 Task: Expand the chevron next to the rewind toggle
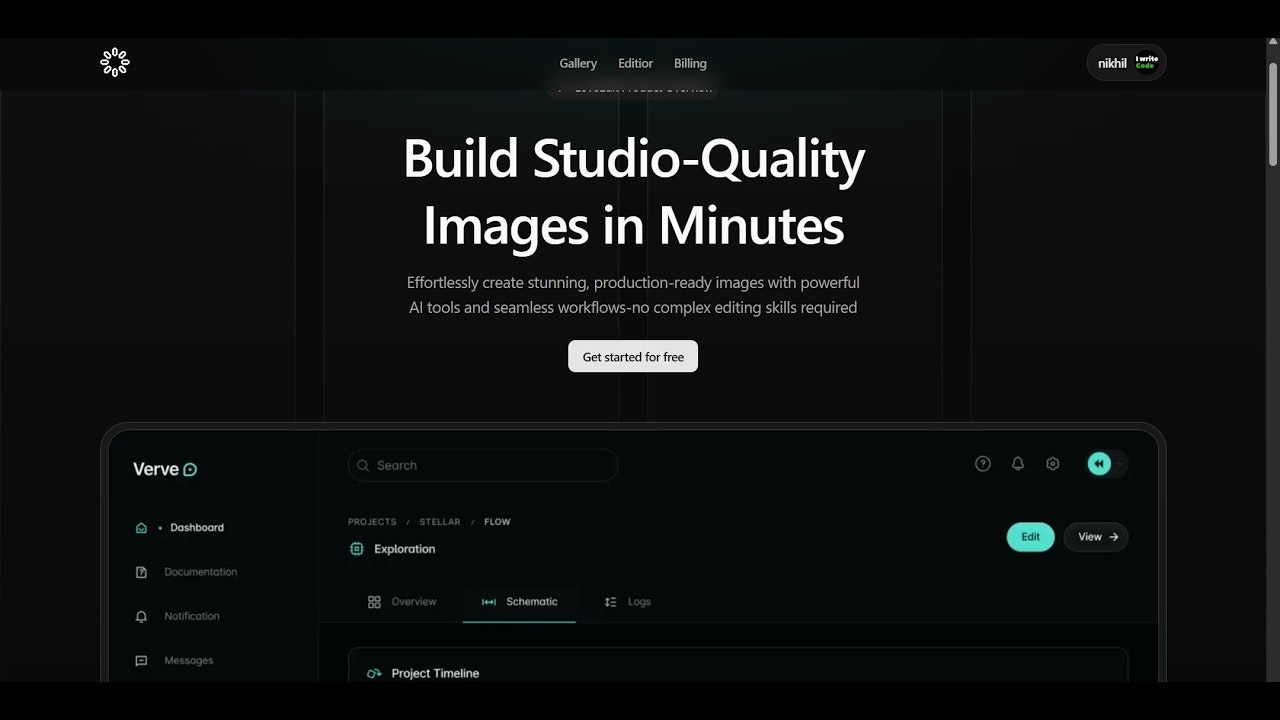coord(1119,464)
